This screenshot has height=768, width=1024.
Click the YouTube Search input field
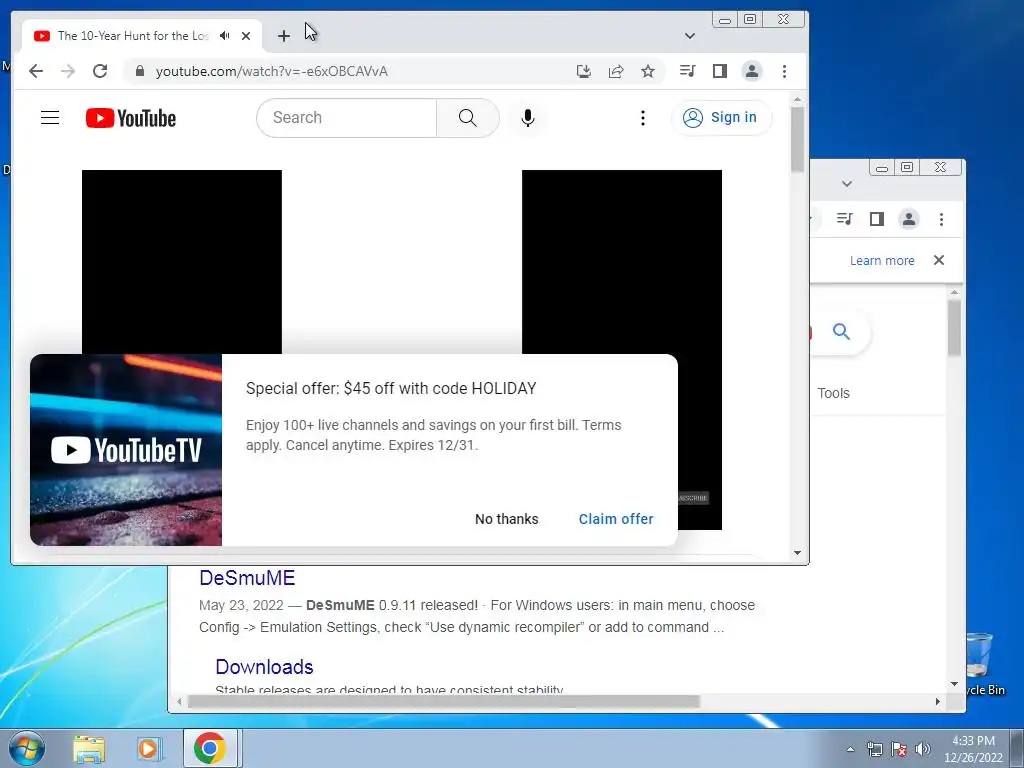[347, 118]
